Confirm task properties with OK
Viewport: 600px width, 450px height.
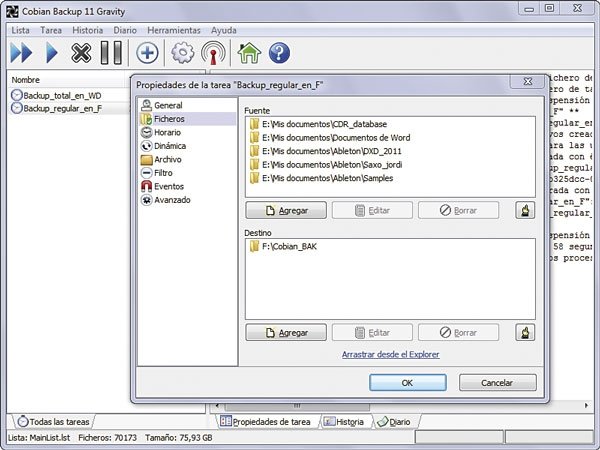408,383
